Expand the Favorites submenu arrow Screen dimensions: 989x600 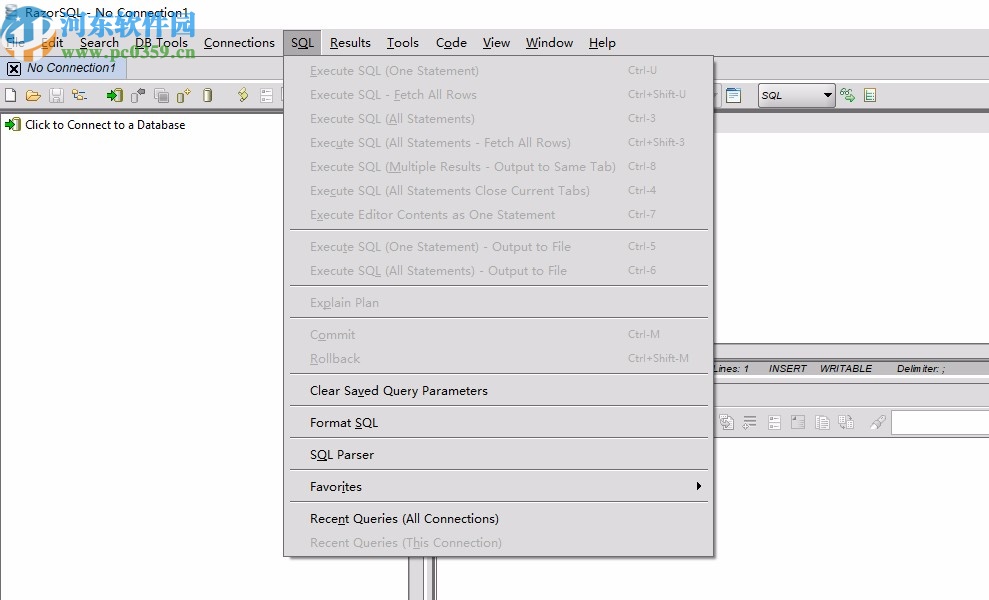(698, 486)
